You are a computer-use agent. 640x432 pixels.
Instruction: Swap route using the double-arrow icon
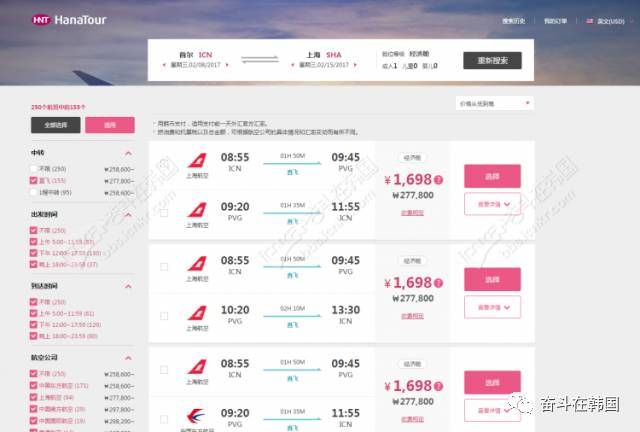click(x=260, y=60)
